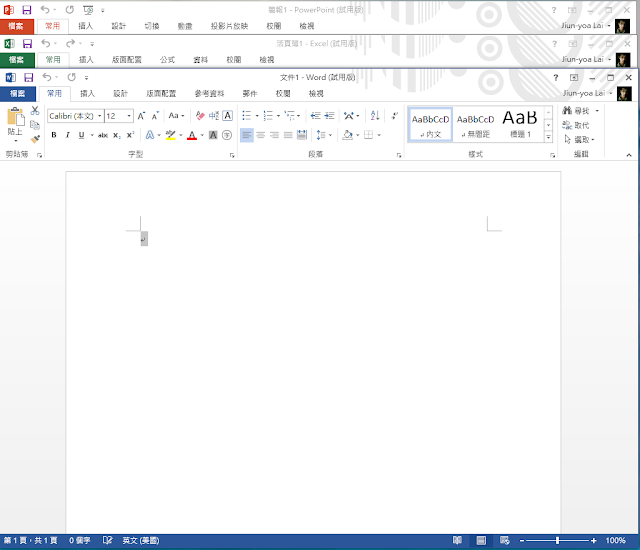This screenshot has height=550, width=640.
Task: Click the Undo arrow in Word title bar
Action: pyautogui.click(x=47, y=77)
